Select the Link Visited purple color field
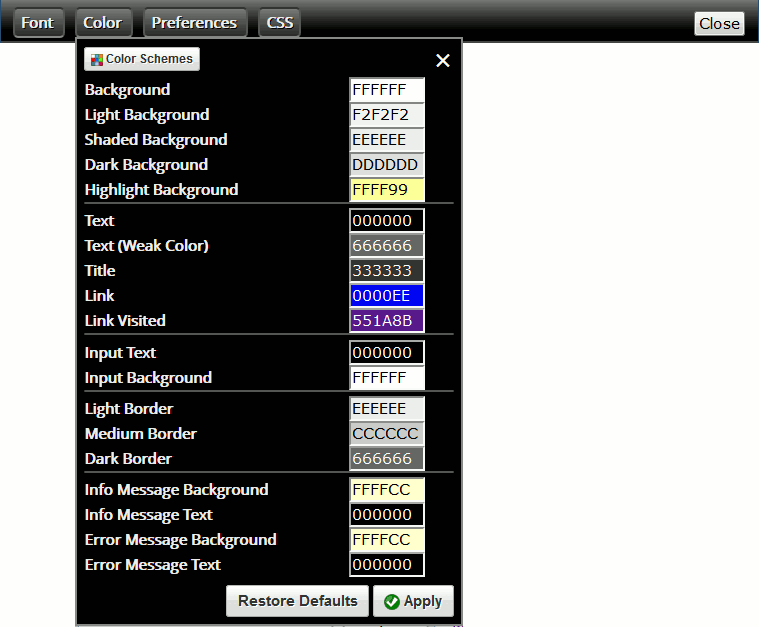 387,321
